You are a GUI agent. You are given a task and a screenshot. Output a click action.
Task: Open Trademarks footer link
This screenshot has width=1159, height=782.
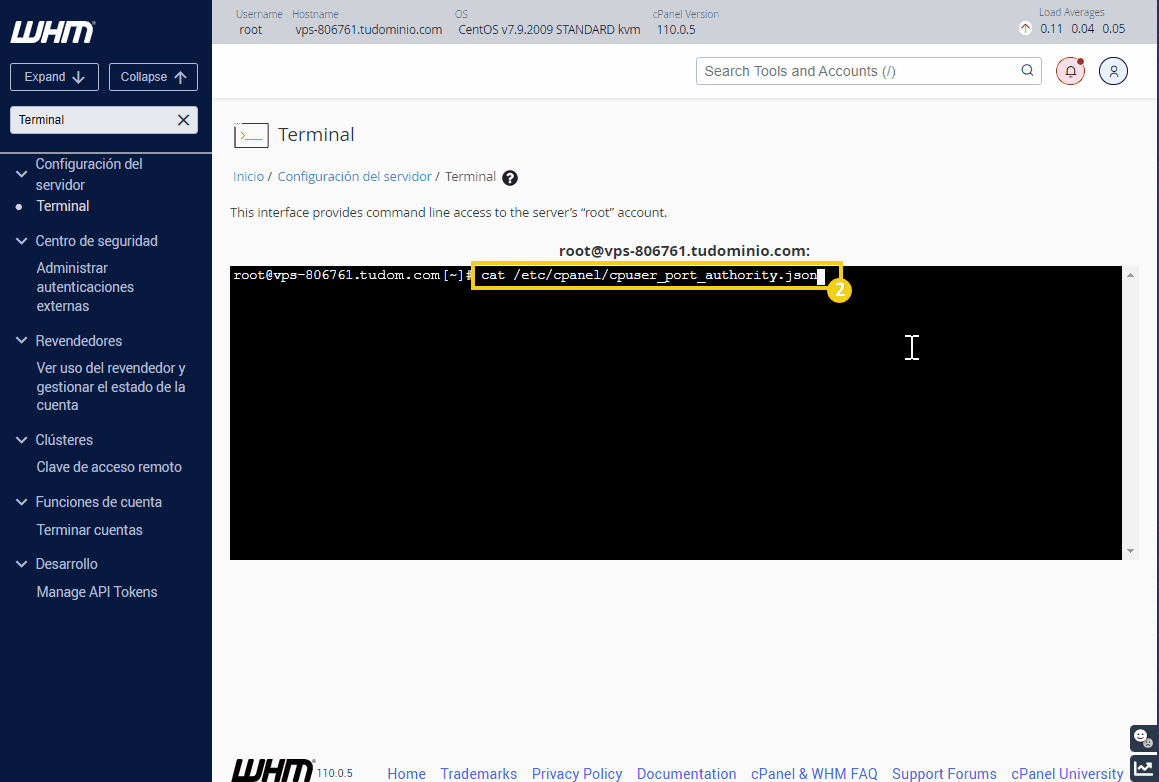click(x=478, y=773)
